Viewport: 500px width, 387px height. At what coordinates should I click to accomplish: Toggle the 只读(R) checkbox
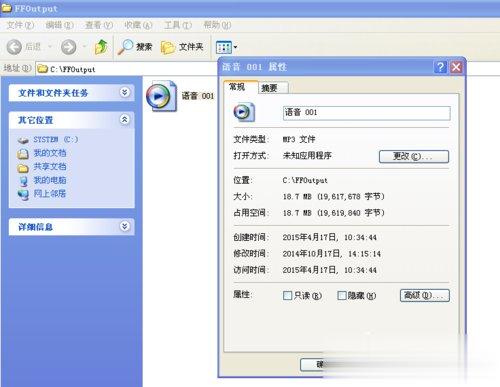point(287,296)
